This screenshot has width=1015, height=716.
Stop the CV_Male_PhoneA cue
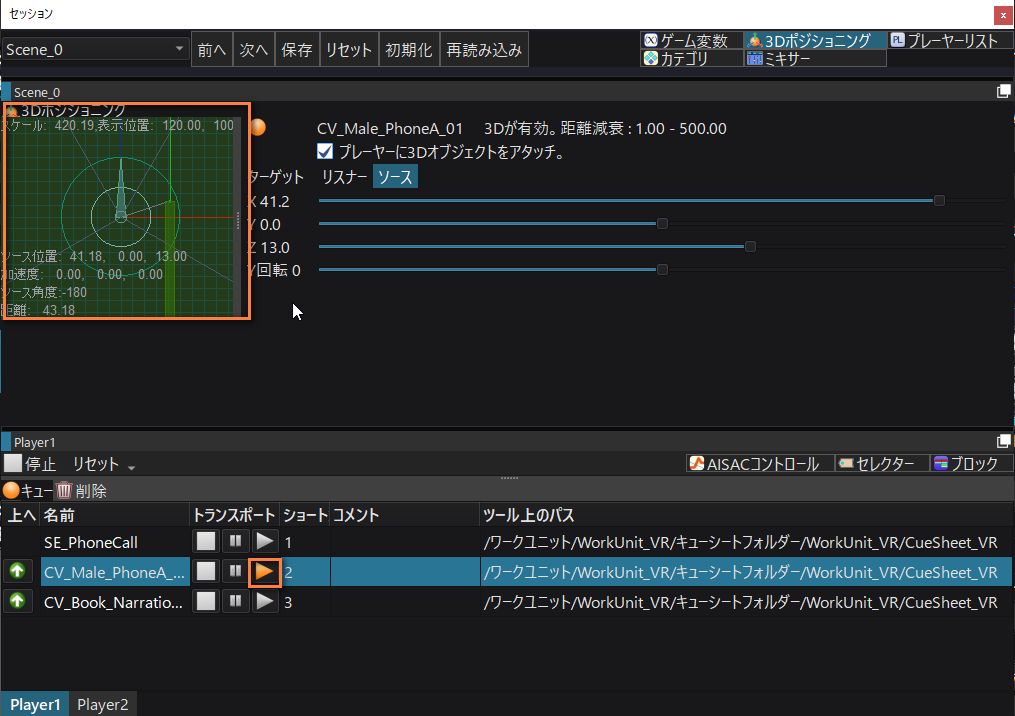[206, 571]
